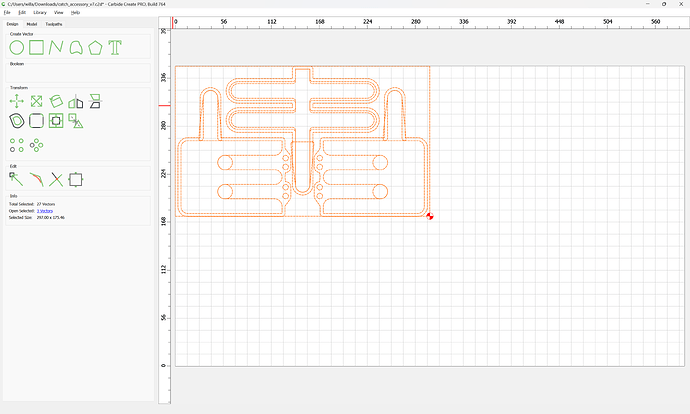Switch to the Model tab
The height and width of the screenshot is (414, 690).
32,24
